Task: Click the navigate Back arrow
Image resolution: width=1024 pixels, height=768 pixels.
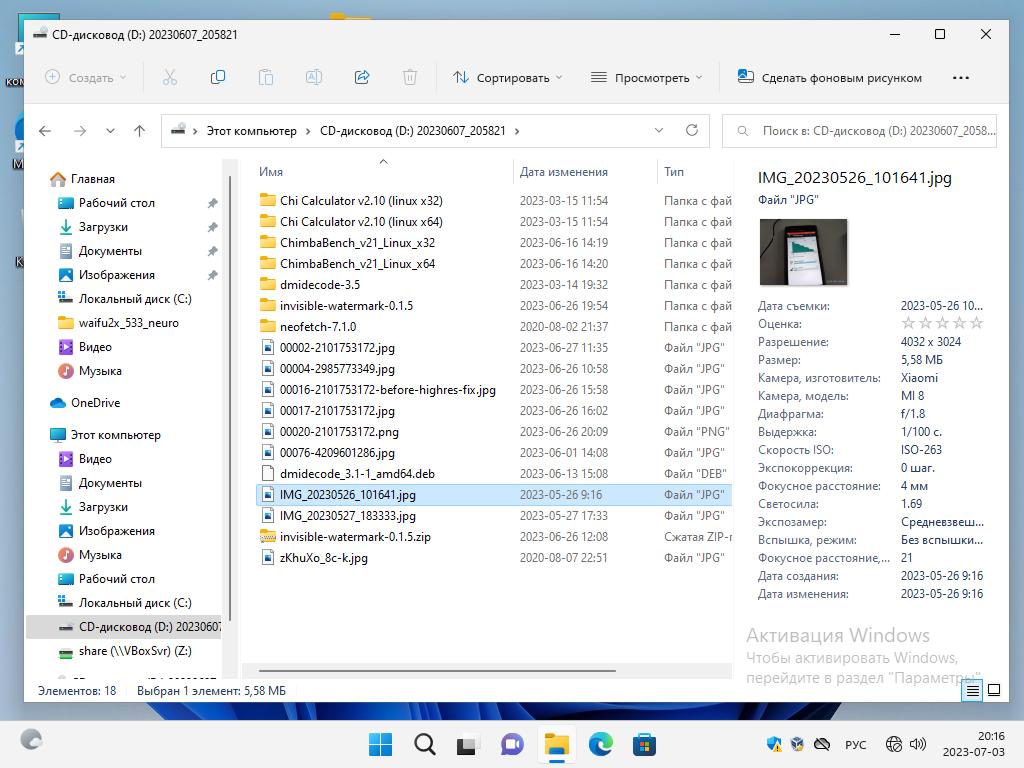Action: 45,131
